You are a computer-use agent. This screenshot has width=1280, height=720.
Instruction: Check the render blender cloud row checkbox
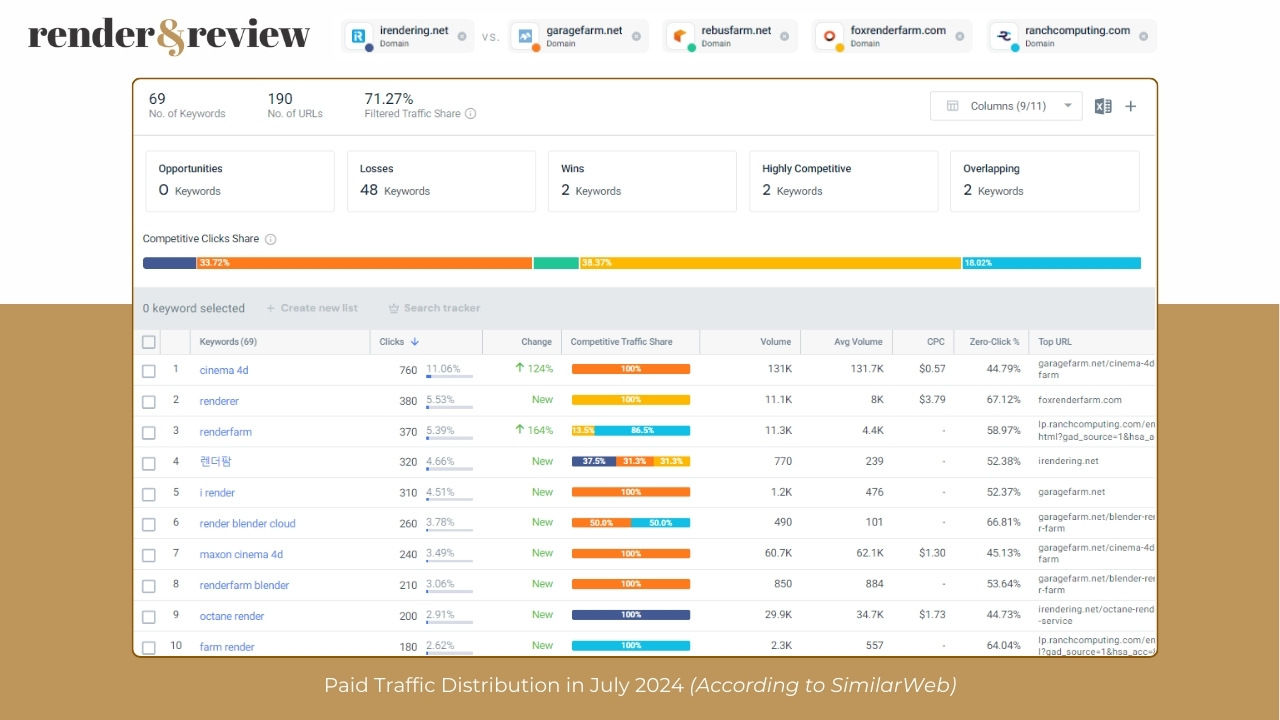point(149,525)
